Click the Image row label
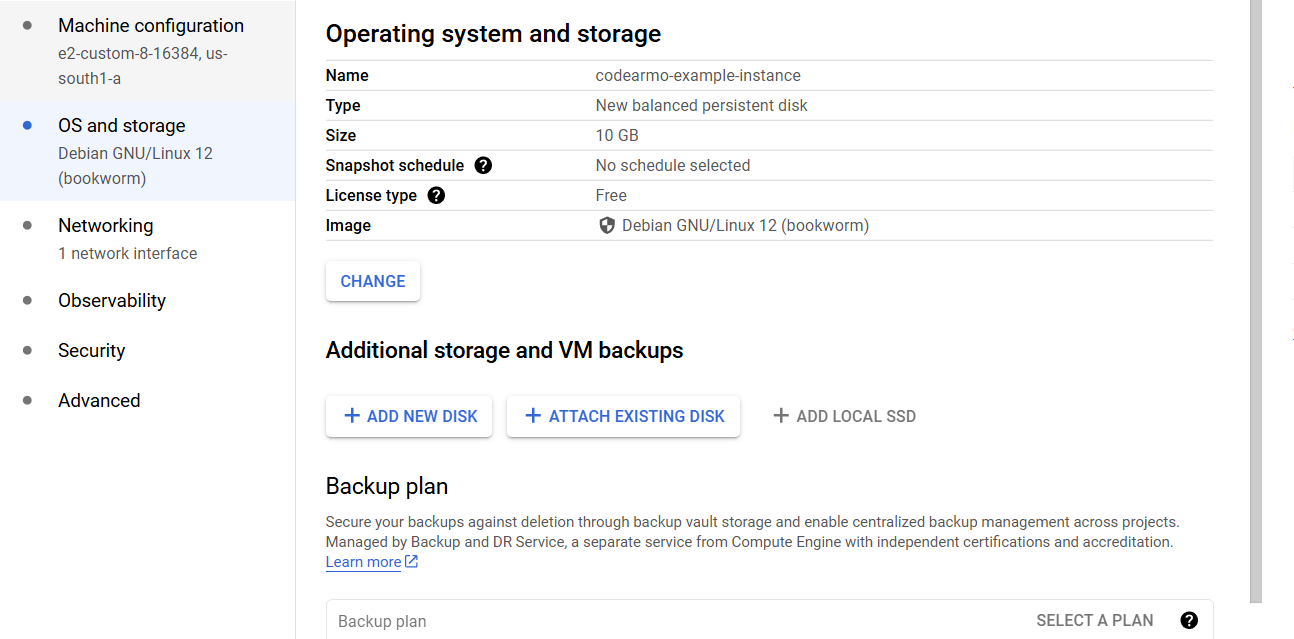 pyautogui.click(x=348, y=226)
